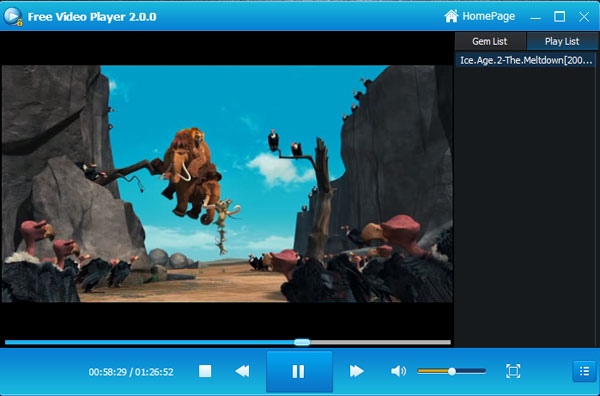Maximize the Free Video Player window

559,16
